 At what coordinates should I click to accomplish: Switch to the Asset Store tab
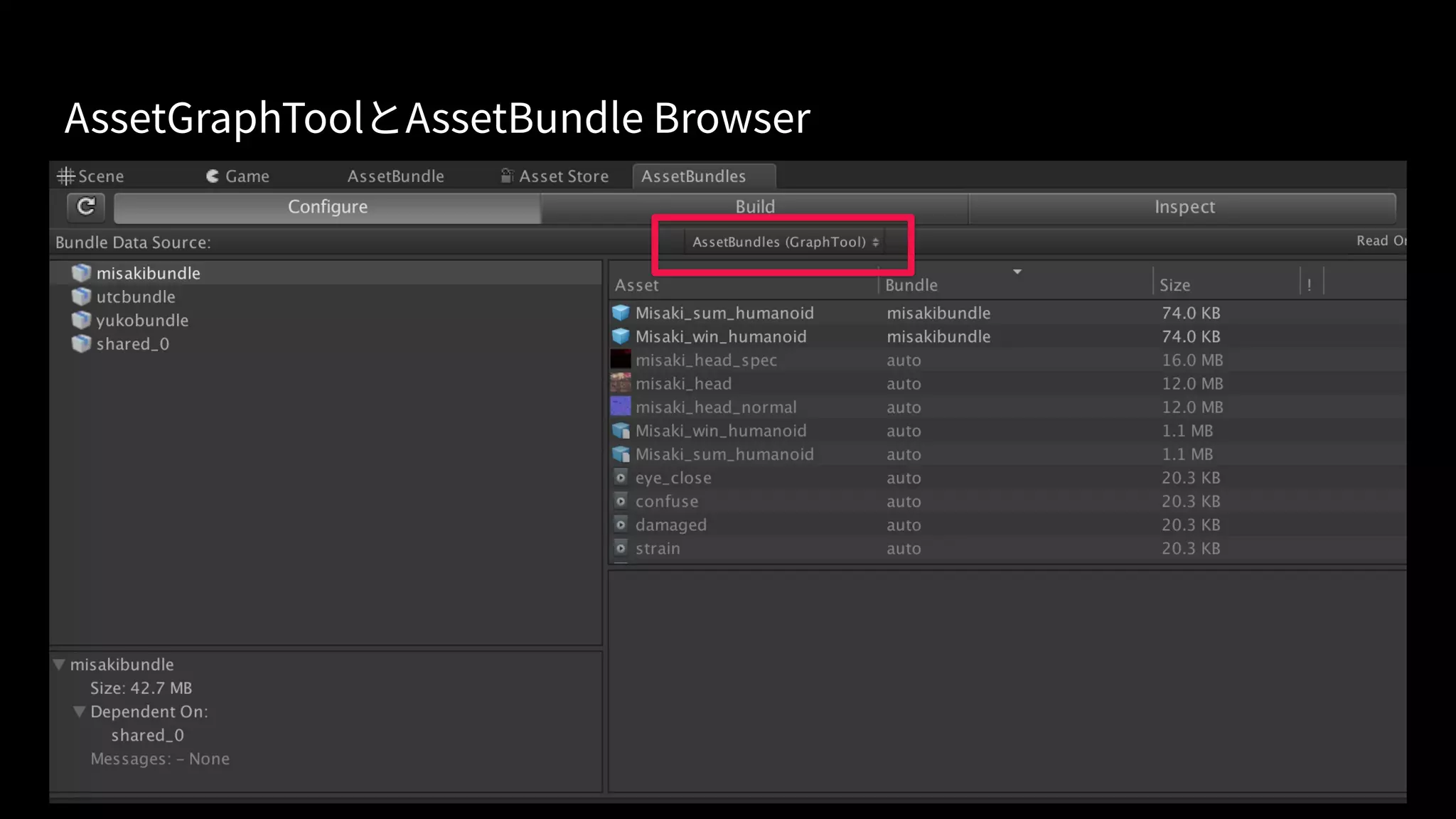click(x=555, y=176)
